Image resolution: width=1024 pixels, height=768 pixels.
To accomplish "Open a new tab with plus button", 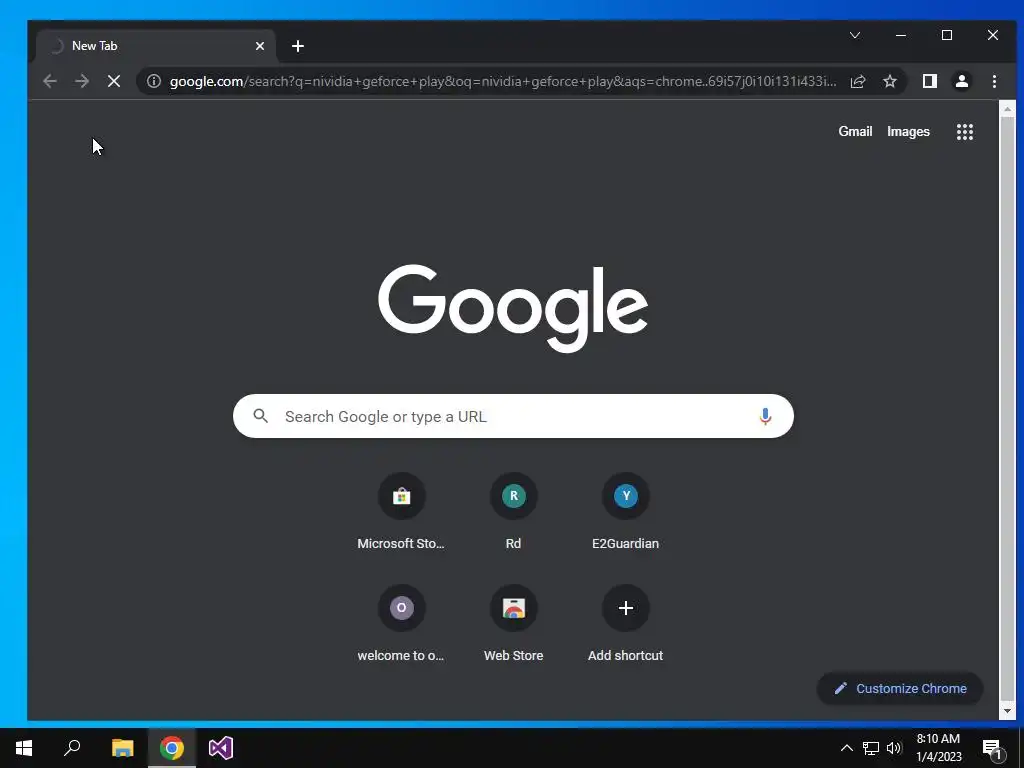I will click(x=298, y=46).
